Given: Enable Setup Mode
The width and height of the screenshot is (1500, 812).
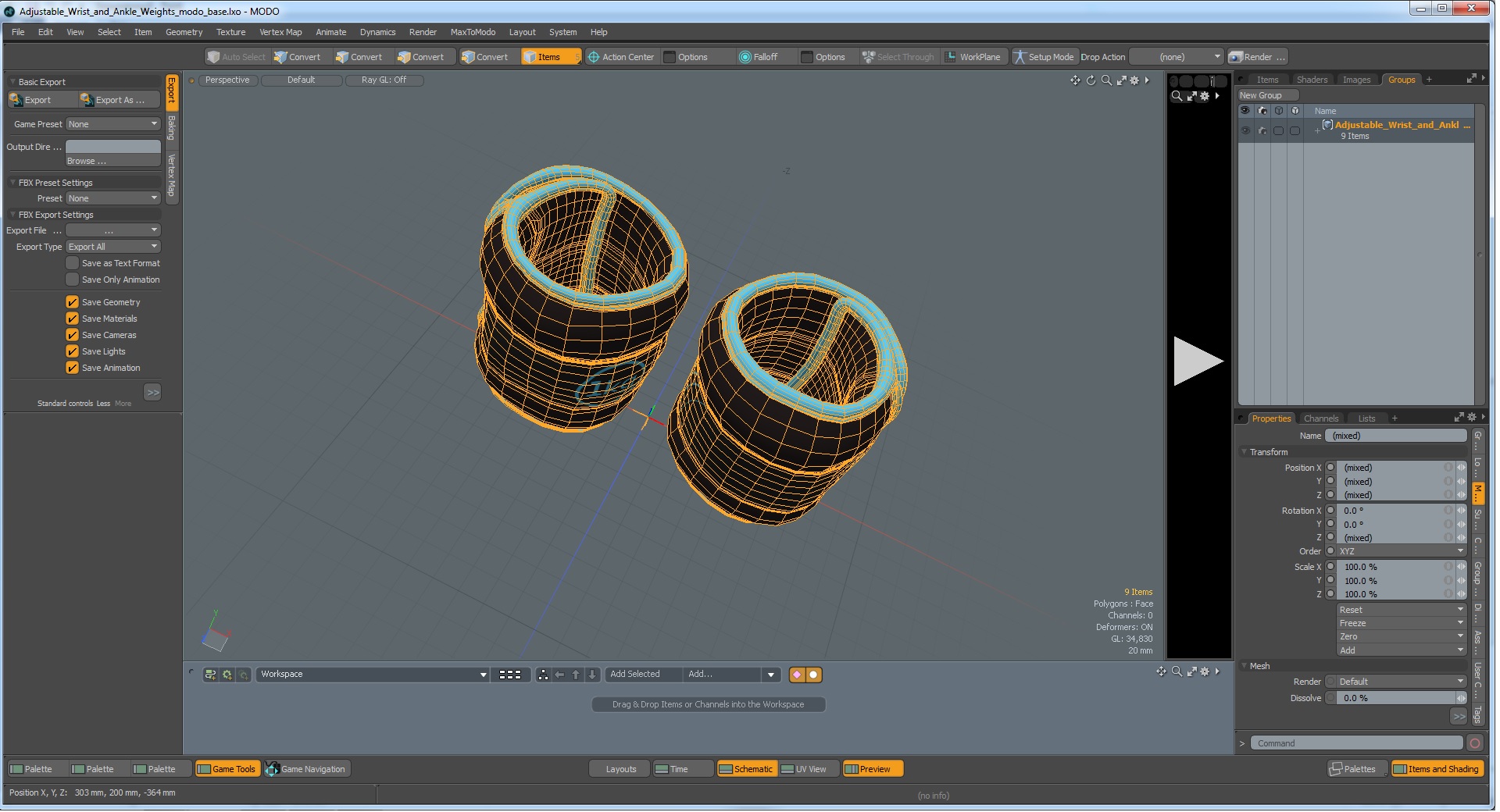Looking at the screenshot, I should click(1044, 57).
